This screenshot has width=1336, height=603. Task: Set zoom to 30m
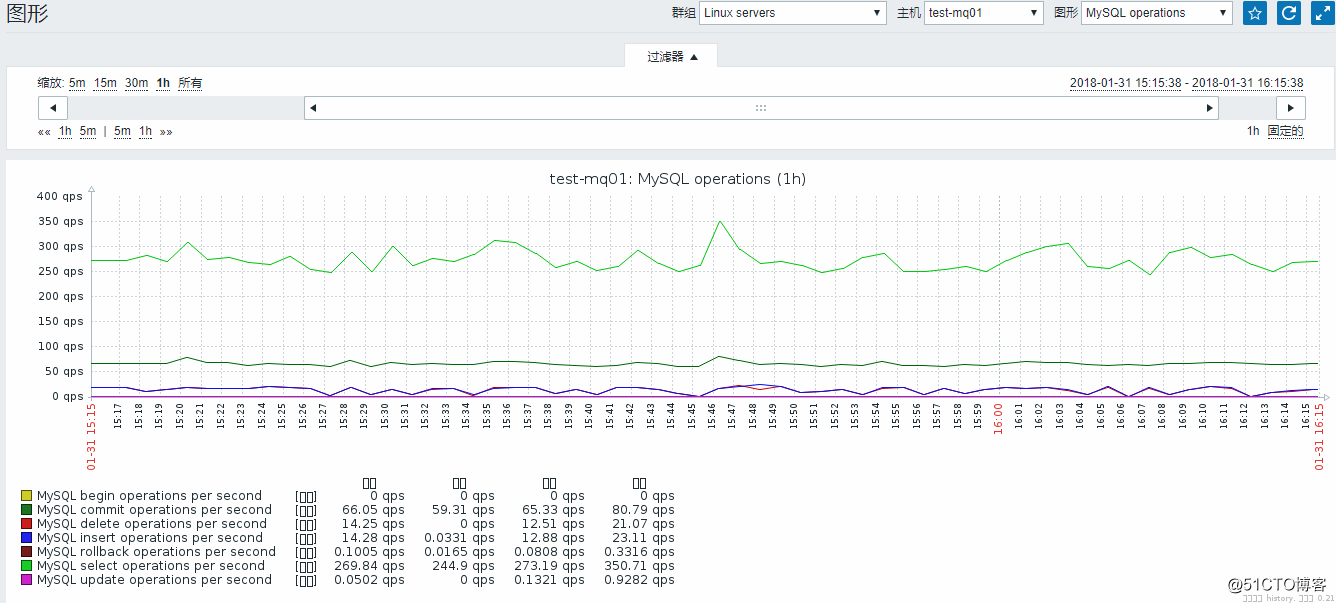136,83
